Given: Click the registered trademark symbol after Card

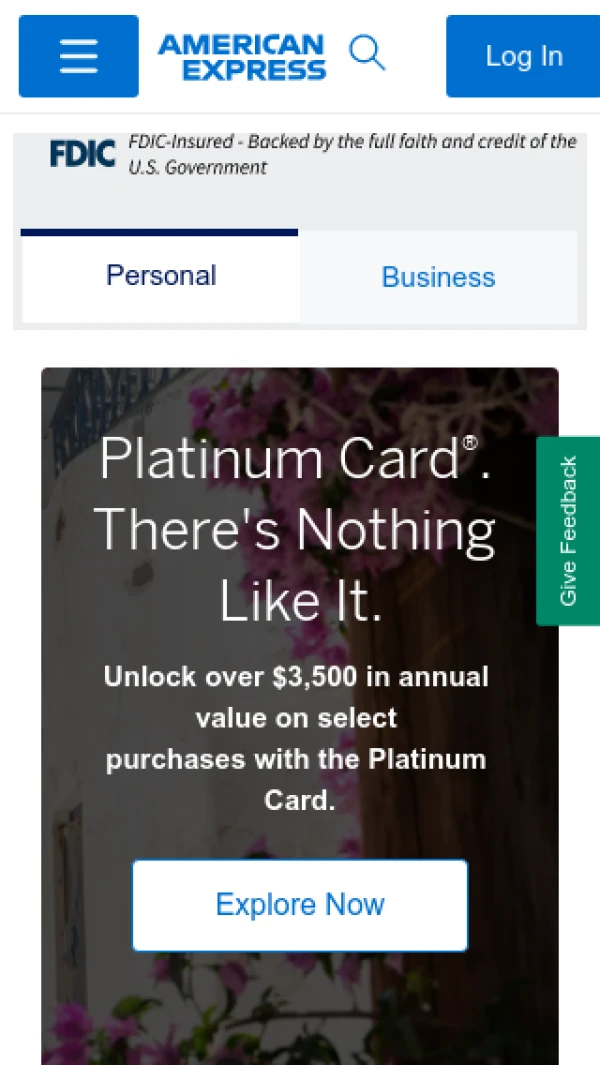Looking at the screenshot, I should click(470, 444).
